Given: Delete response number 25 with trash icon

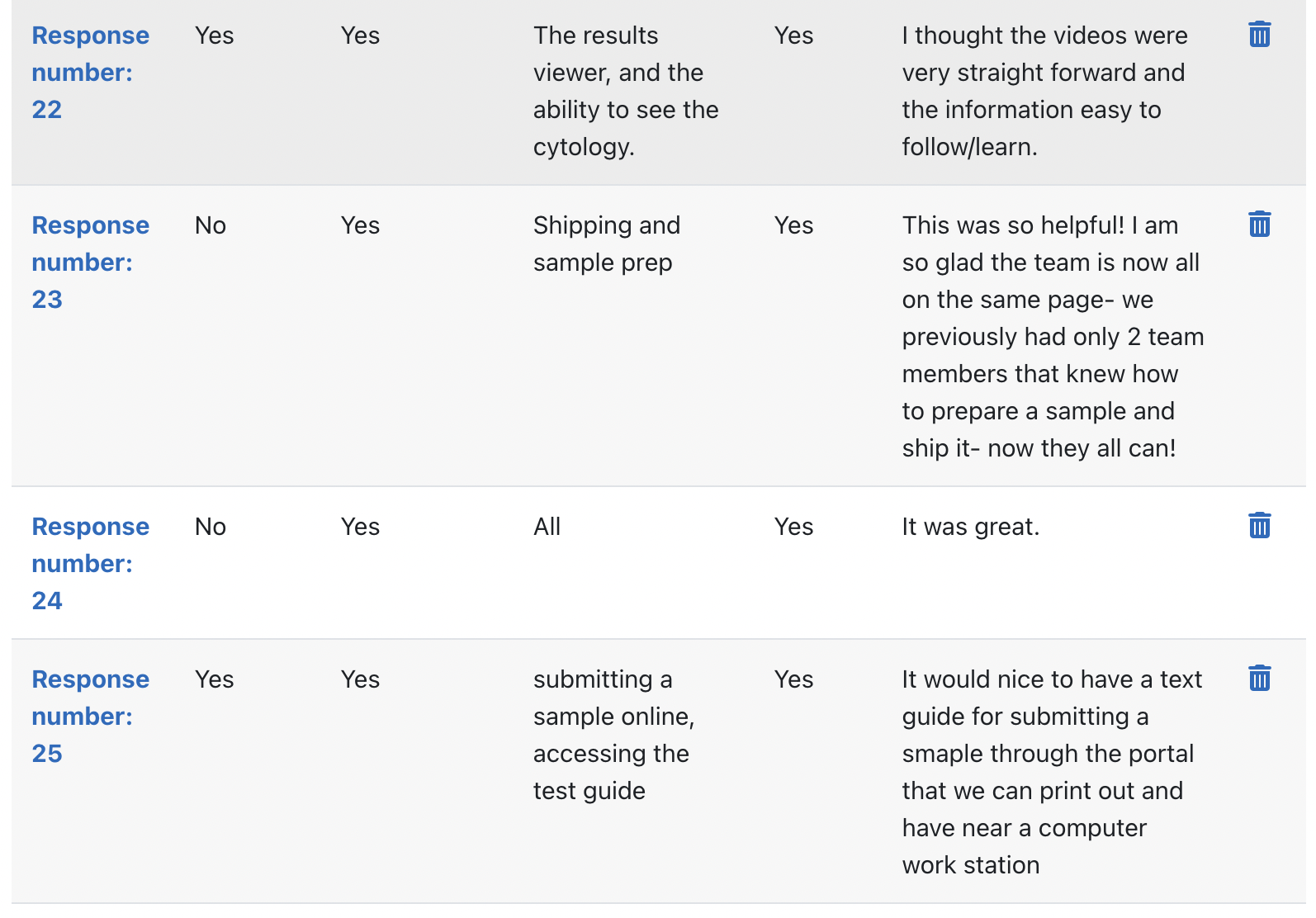Looking at the screenshot, I should click(x=1259, y=678).
